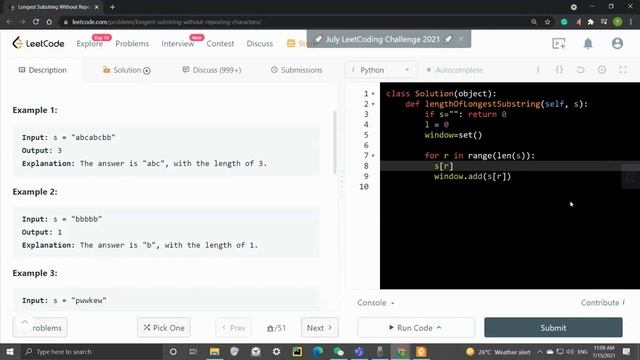640x360 pixels.
Task: Click the browser address bar URL
Action: [167, 22]
